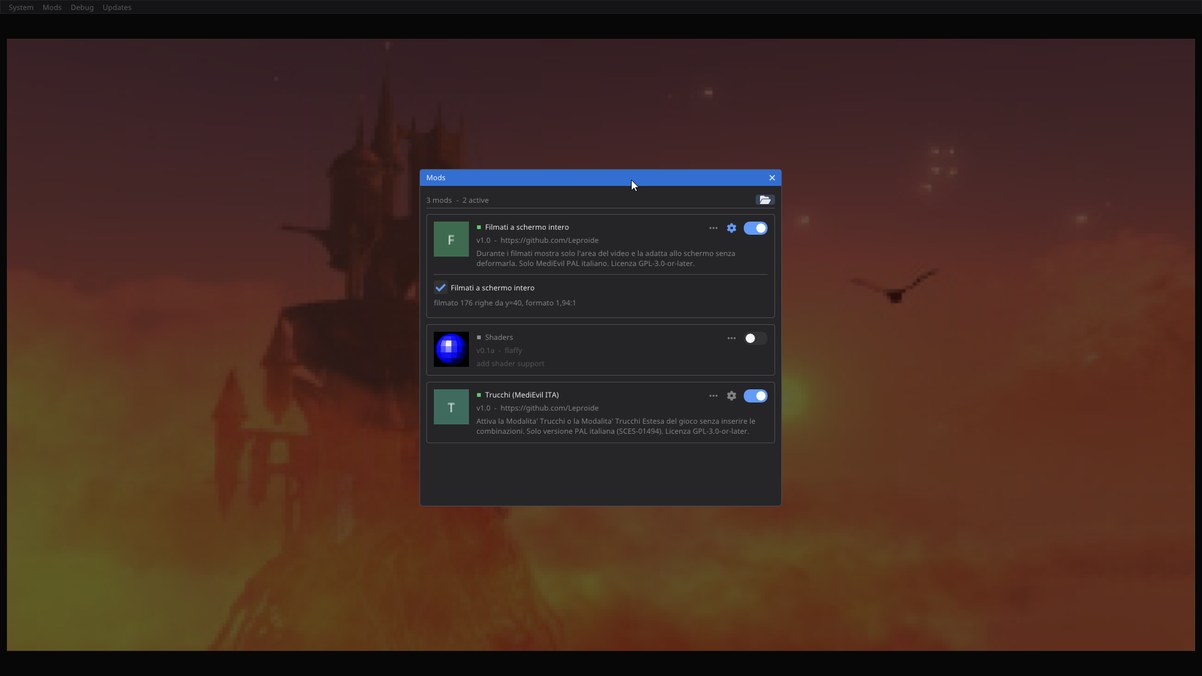Open the Mods menu
The image size is (1202, 676).
[52, 7]
